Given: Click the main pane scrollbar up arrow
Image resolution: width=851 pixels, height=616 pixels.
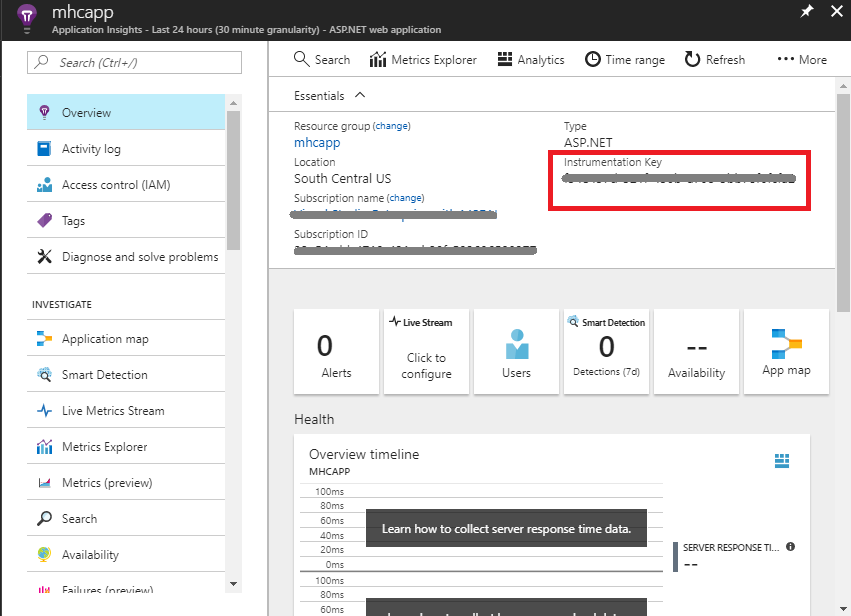Looking at the screenshot, I should (x=843, y=86).
